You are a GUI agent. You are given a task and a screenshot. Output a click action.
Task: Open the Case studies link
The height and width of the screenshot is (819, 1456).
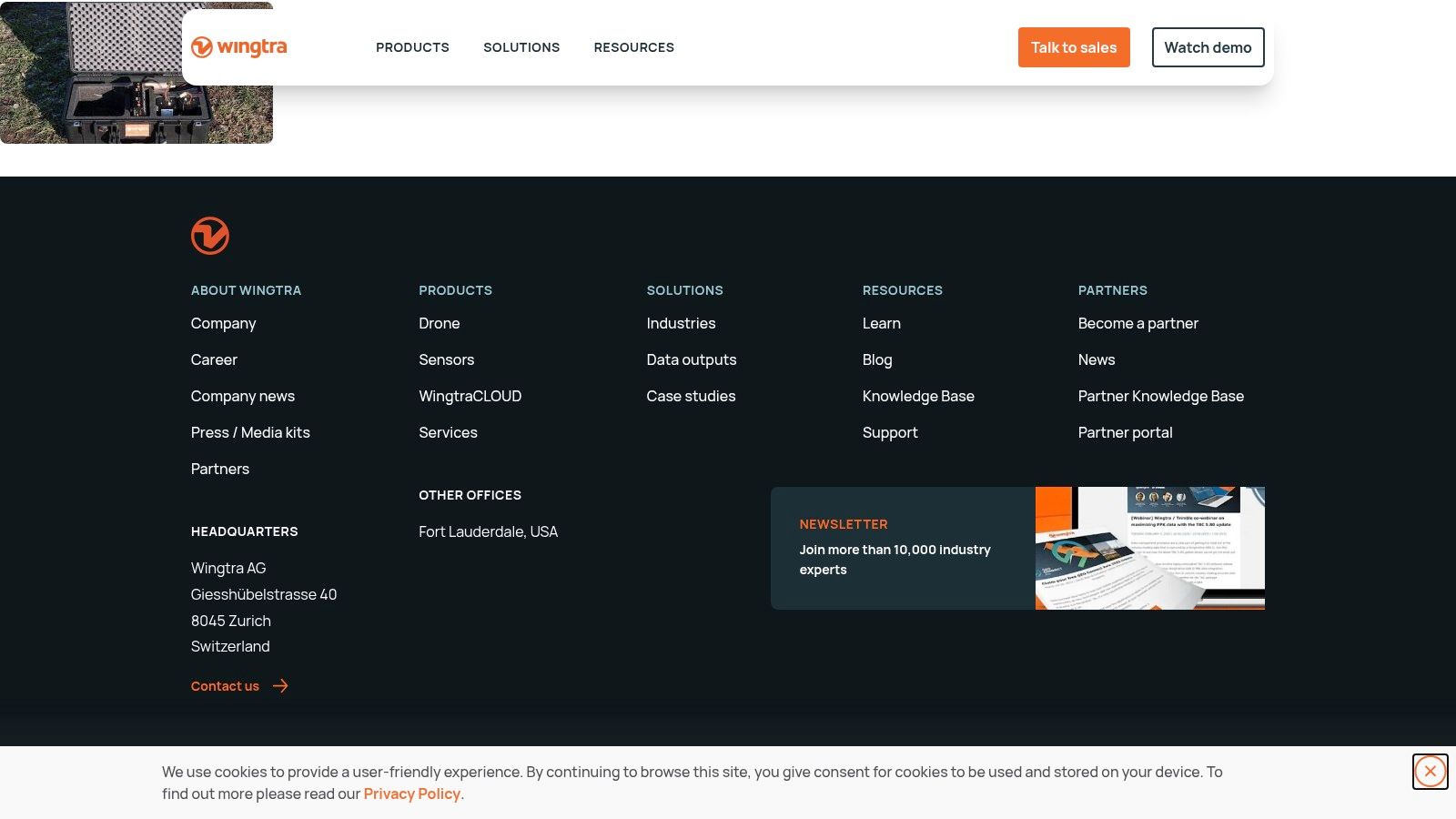tap(692, 396)
